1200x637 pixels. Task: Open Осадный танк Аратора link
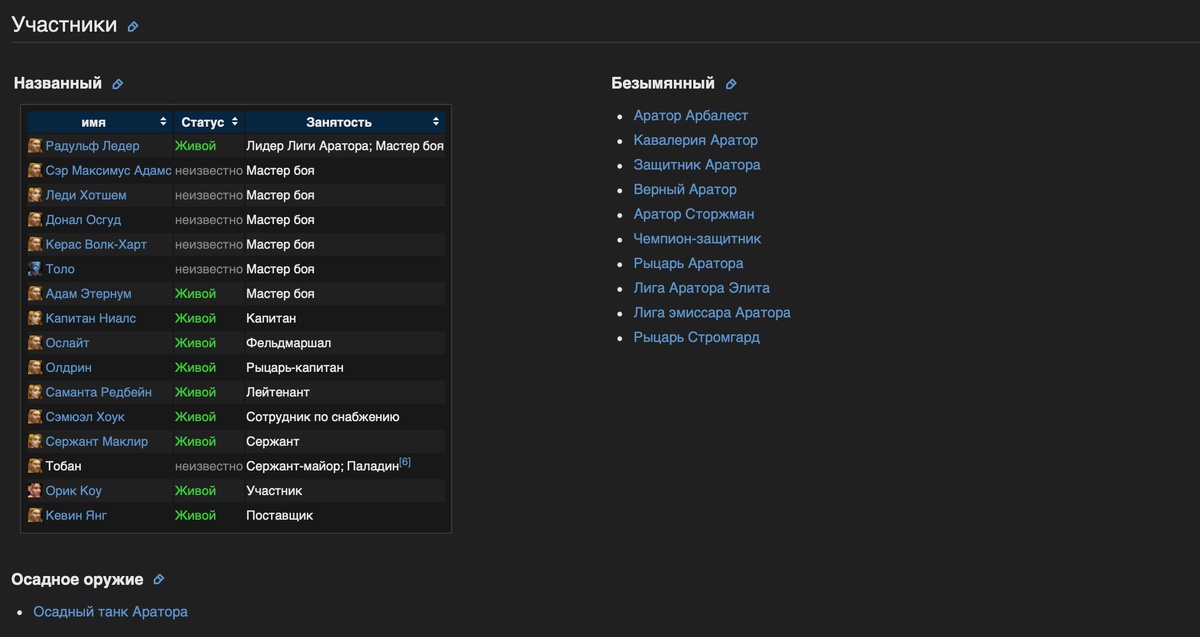[x=110, y=612]
